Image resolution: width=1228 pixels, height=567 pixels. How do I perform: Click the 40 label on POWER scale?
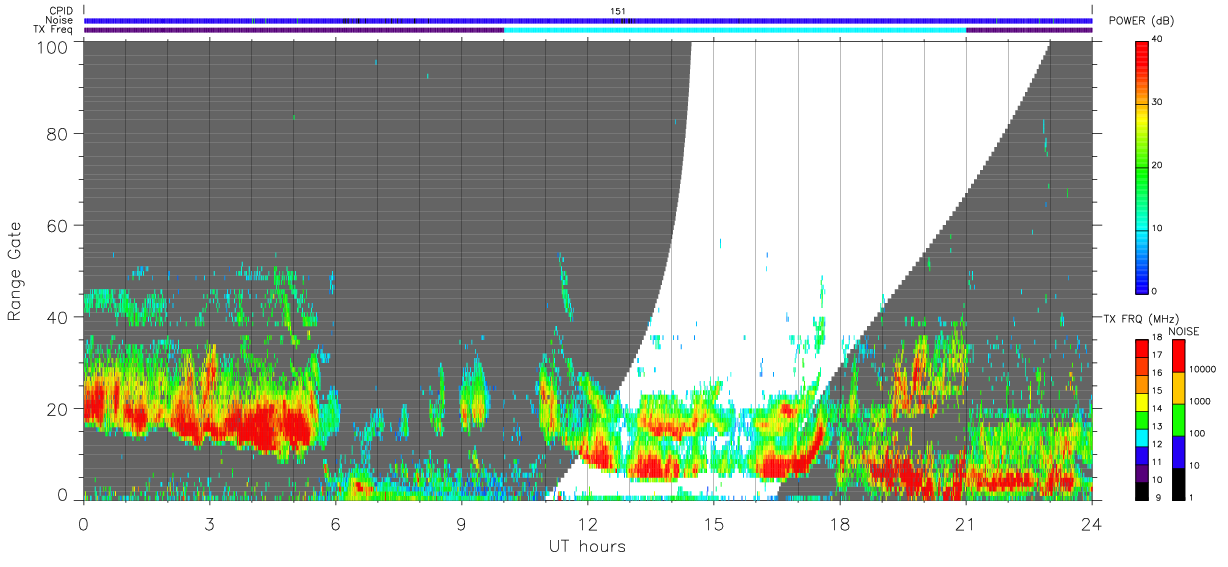(x=1159, y=39)
